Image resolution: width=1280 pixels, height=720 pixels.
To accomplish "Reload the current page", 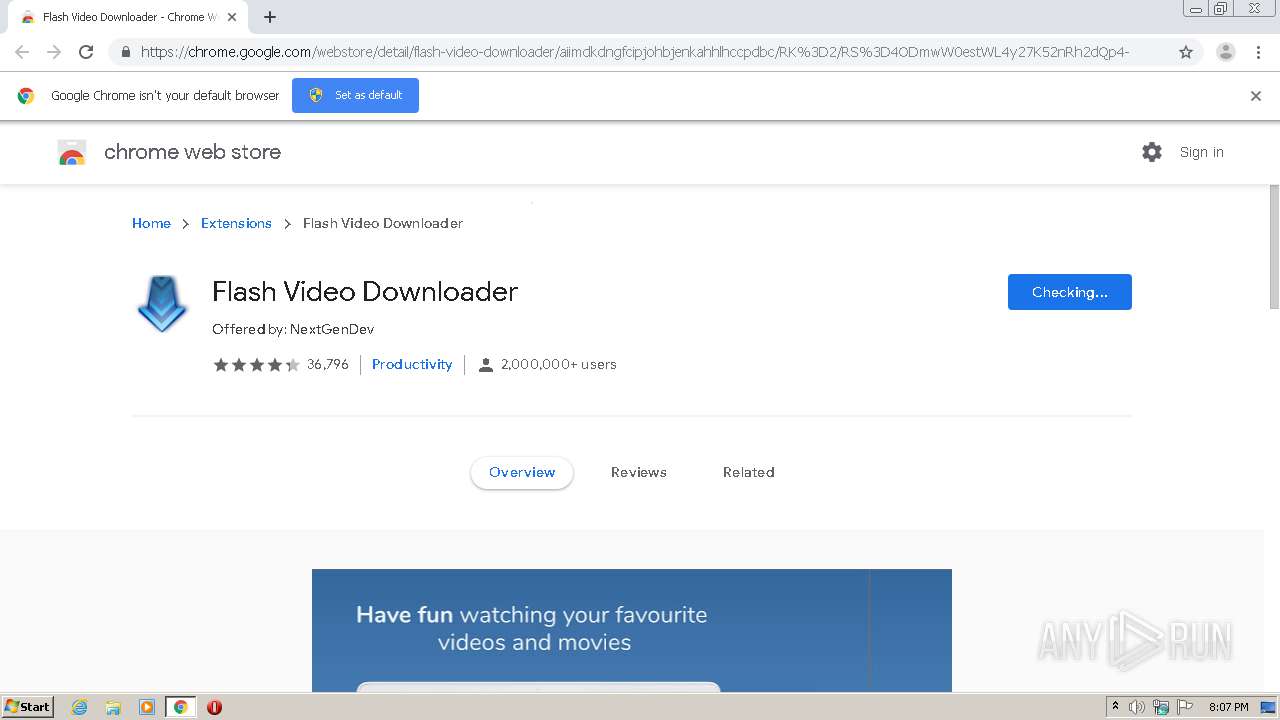I will point(86,52).
